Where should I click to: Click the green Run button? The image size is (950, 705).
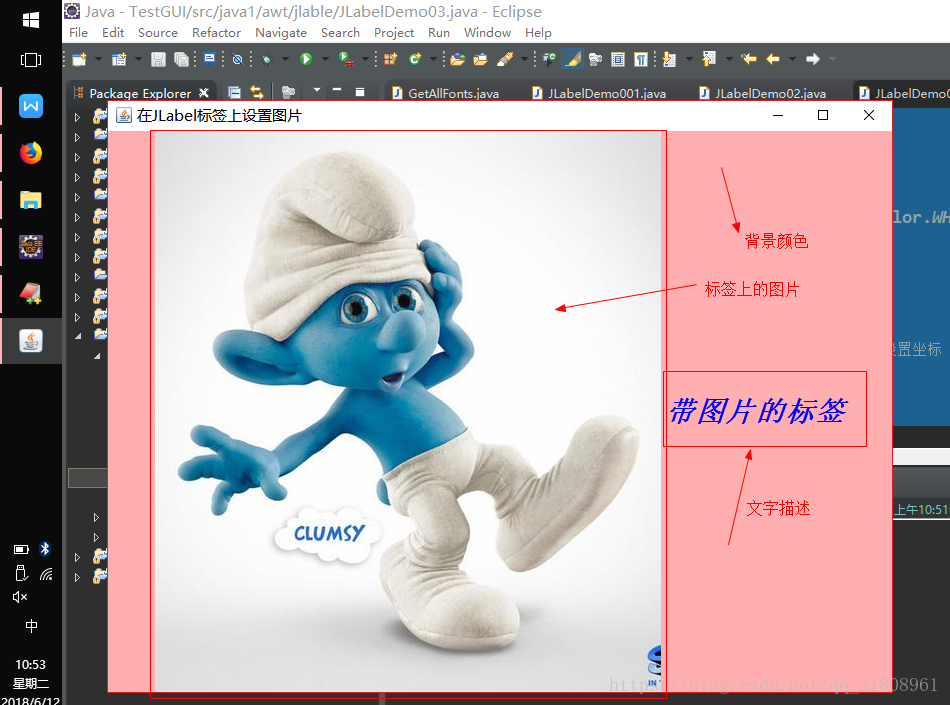(x=306, y=59)
